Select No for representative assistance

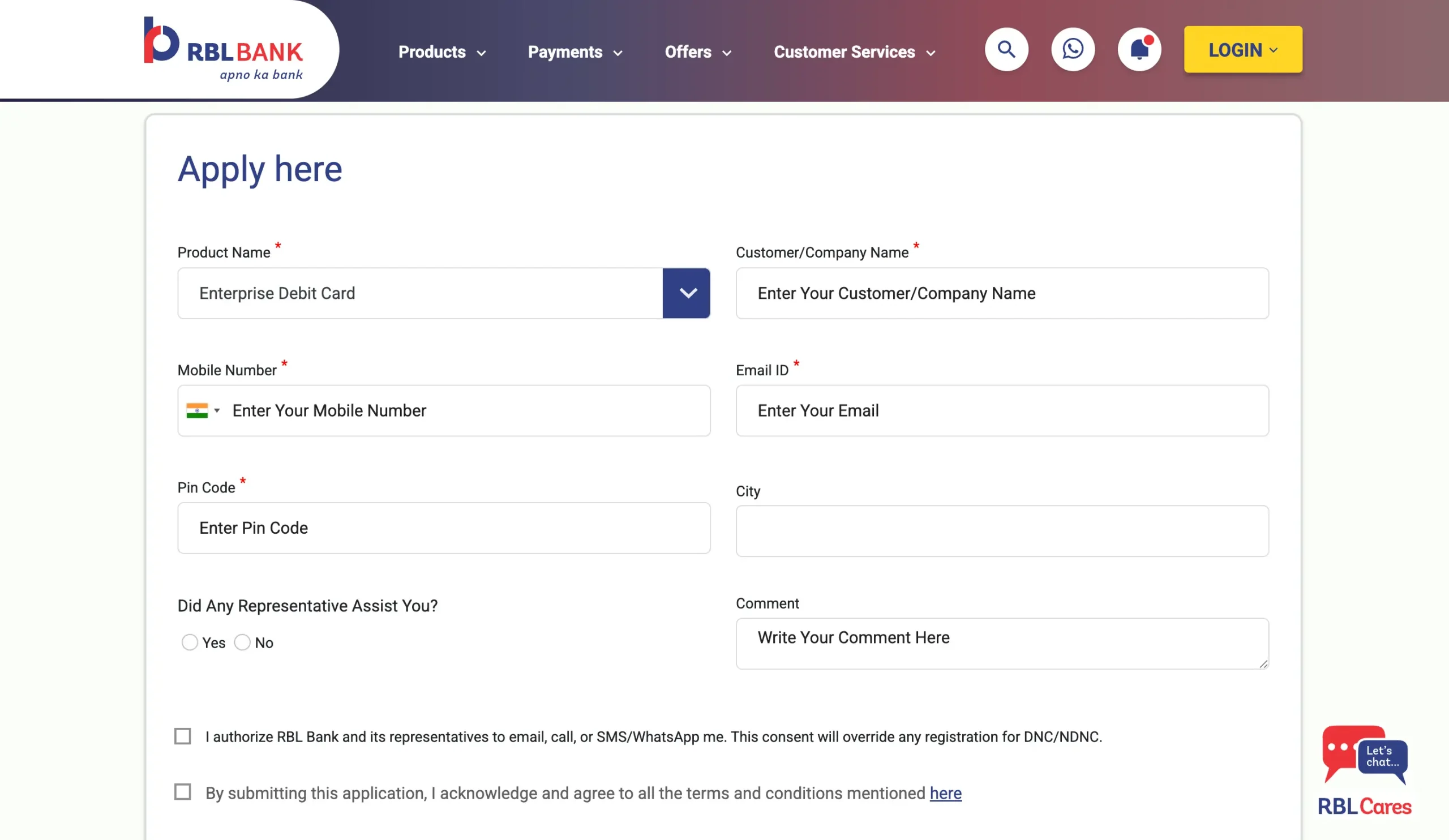click(242, 642)
